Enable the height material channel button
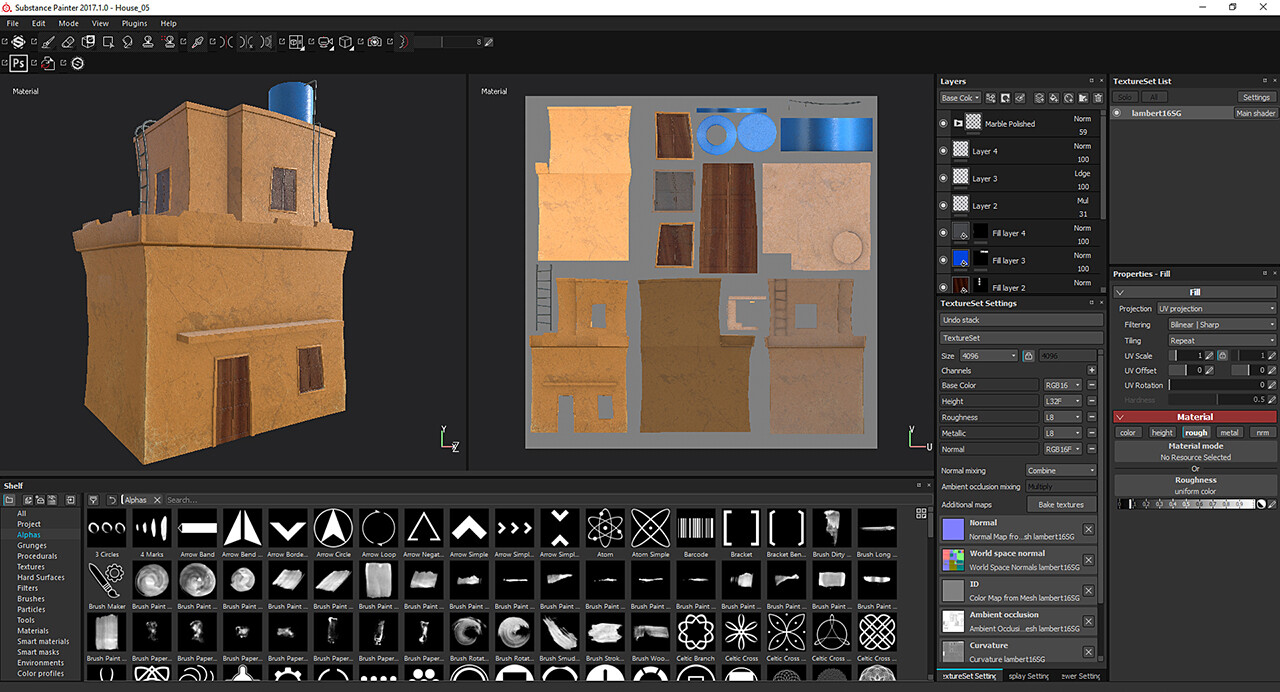The width and height of the screenshot is (1280, 692). (x=1162, y=433)
